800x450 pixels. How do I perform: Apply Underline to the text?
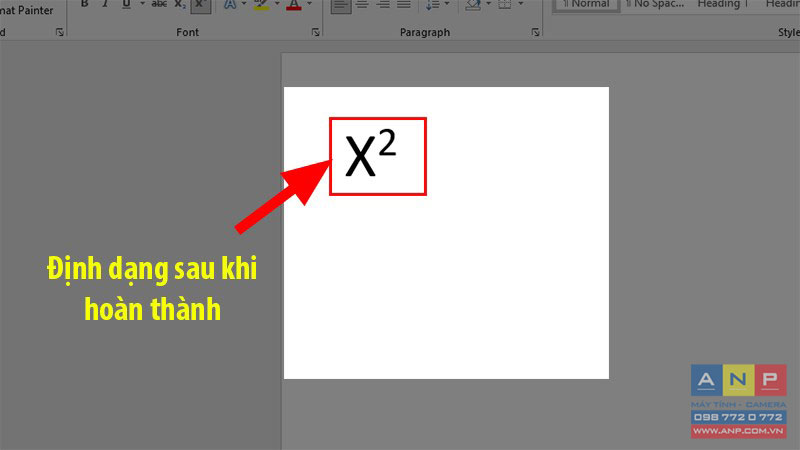tap(126, 4)
